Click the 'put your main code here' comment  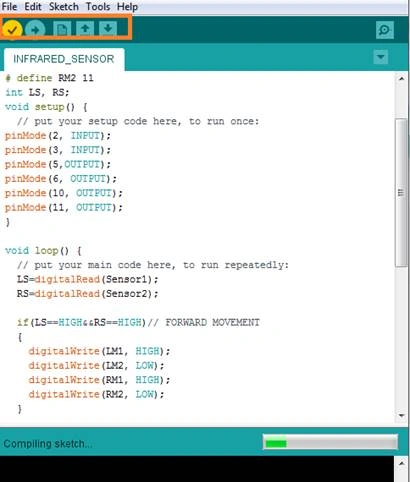(x=153, y=265)
